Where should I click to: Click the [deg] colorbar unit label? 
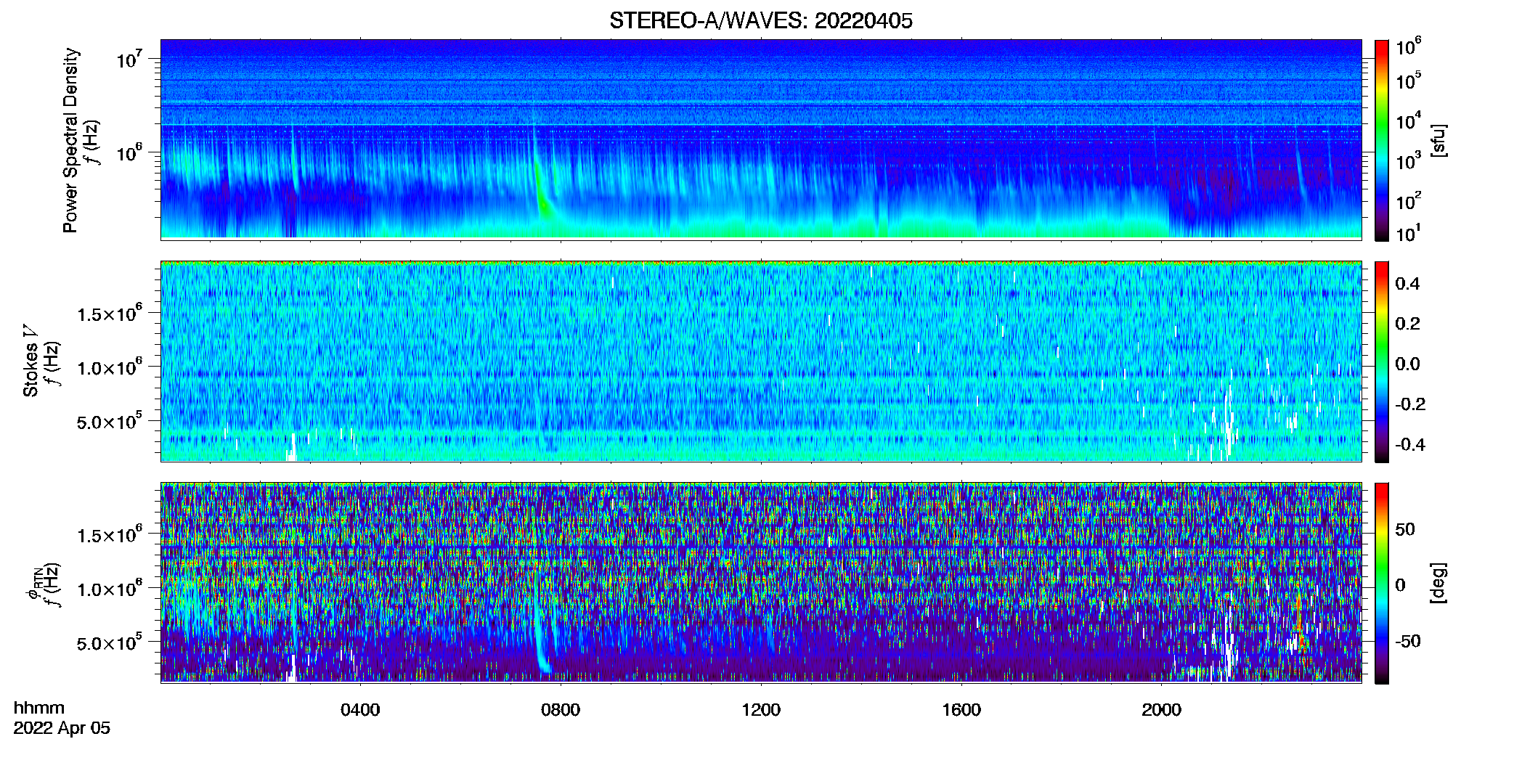click(1438, 583)
